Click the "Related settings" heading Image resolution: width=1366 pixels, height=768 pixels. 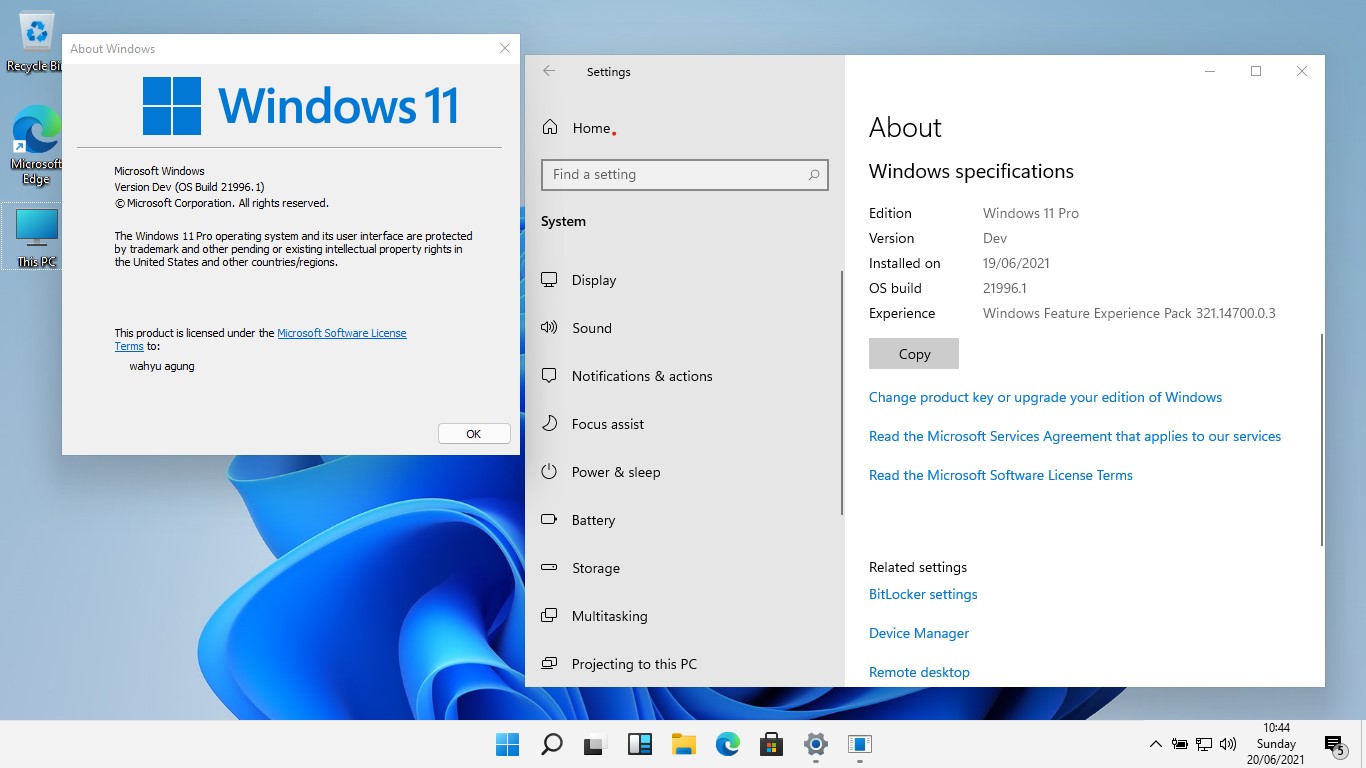[918, 567]
